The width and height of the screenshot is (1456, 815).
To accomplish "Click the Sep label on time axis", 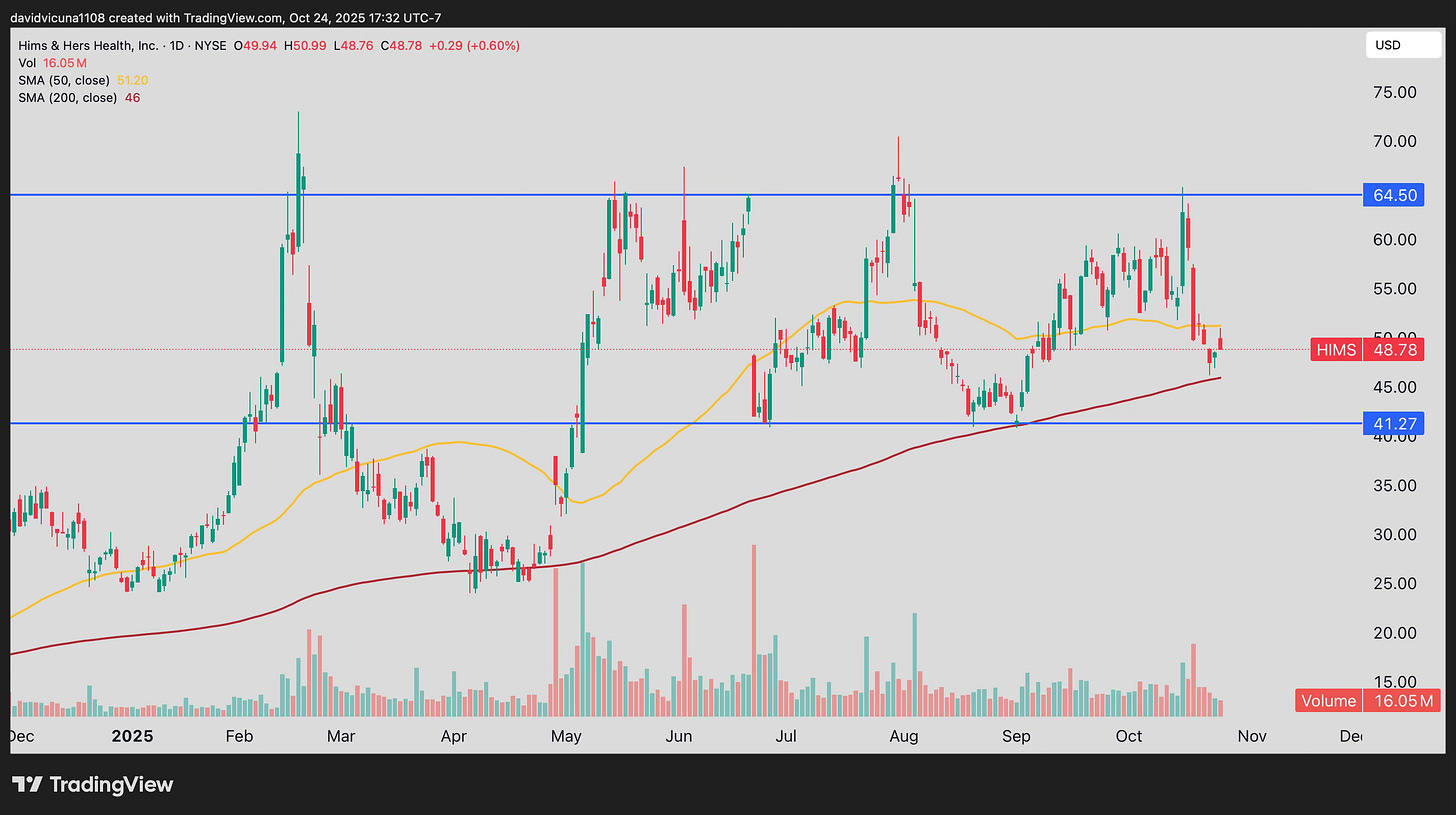I will tap(1017, 736).
